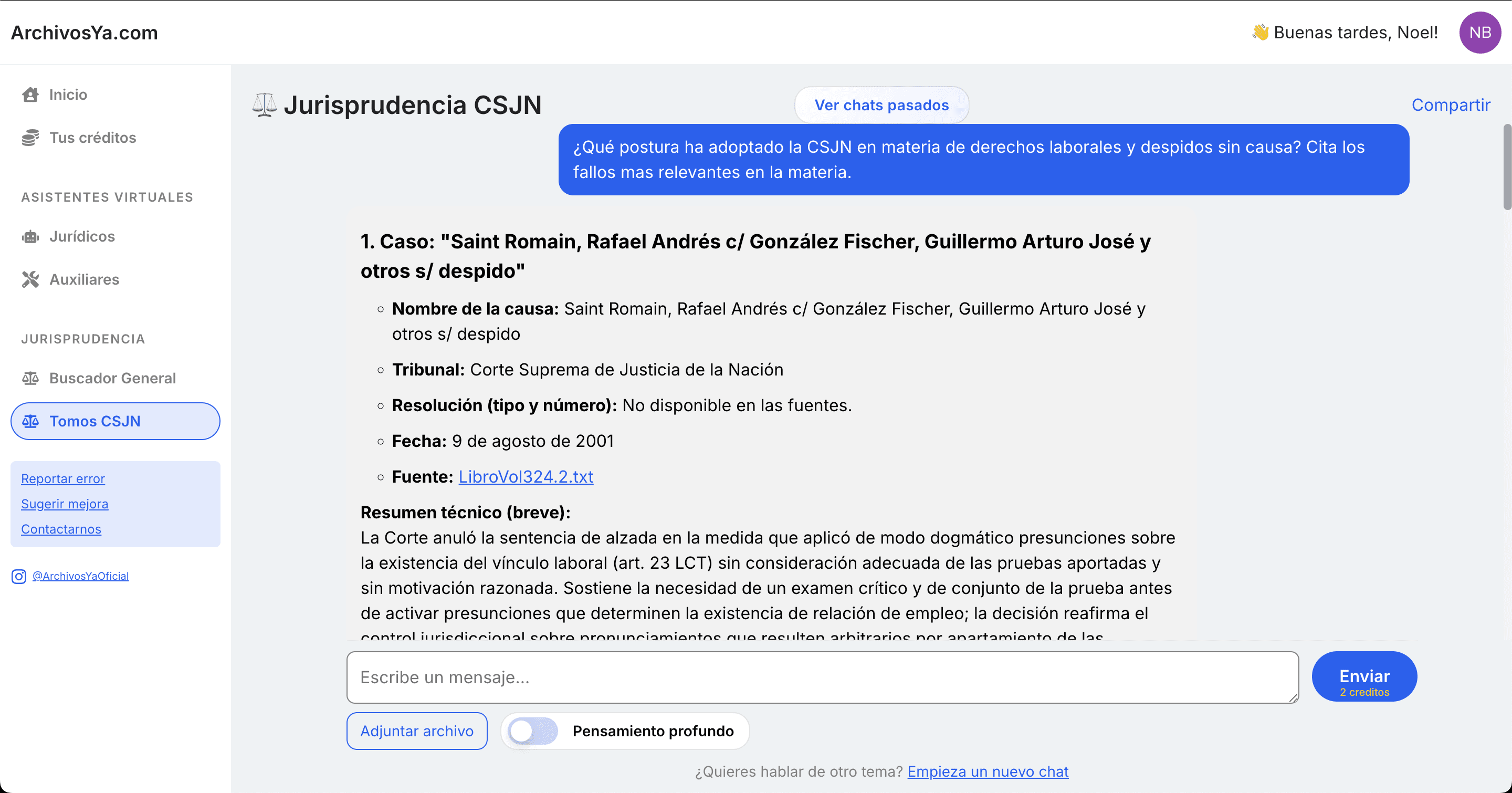
Task: Open the Instagram icon in the sidebar
Action: [x=18, y=577]
